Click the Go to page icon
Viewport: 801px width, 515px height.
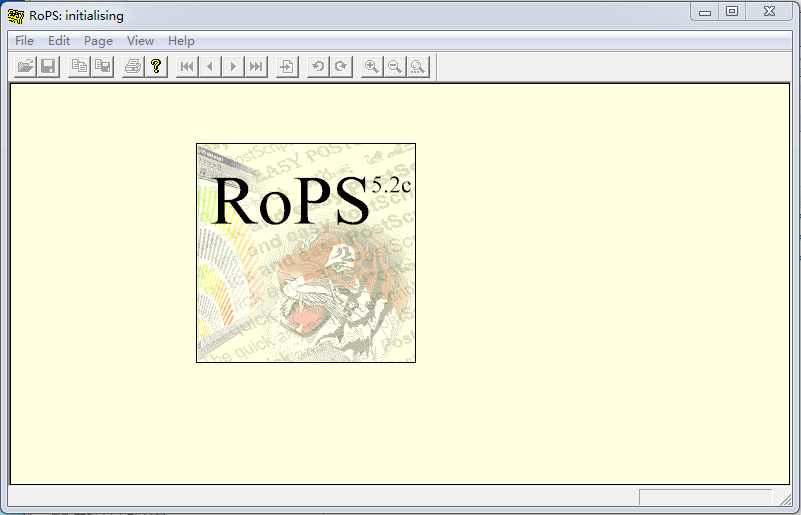tap(287, 66)
